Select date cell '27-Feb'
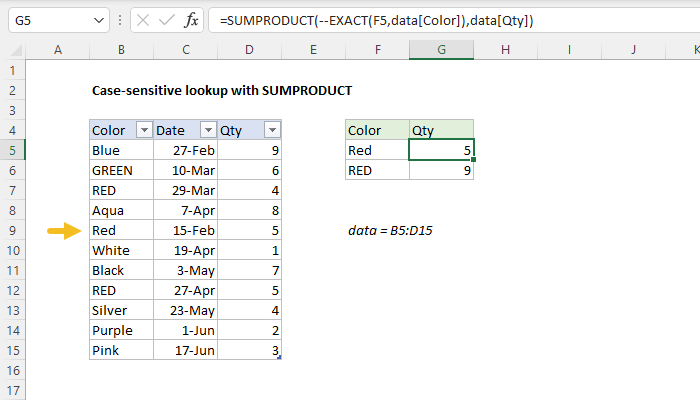This screenshot has height=400, width=700. coord(186,150)
